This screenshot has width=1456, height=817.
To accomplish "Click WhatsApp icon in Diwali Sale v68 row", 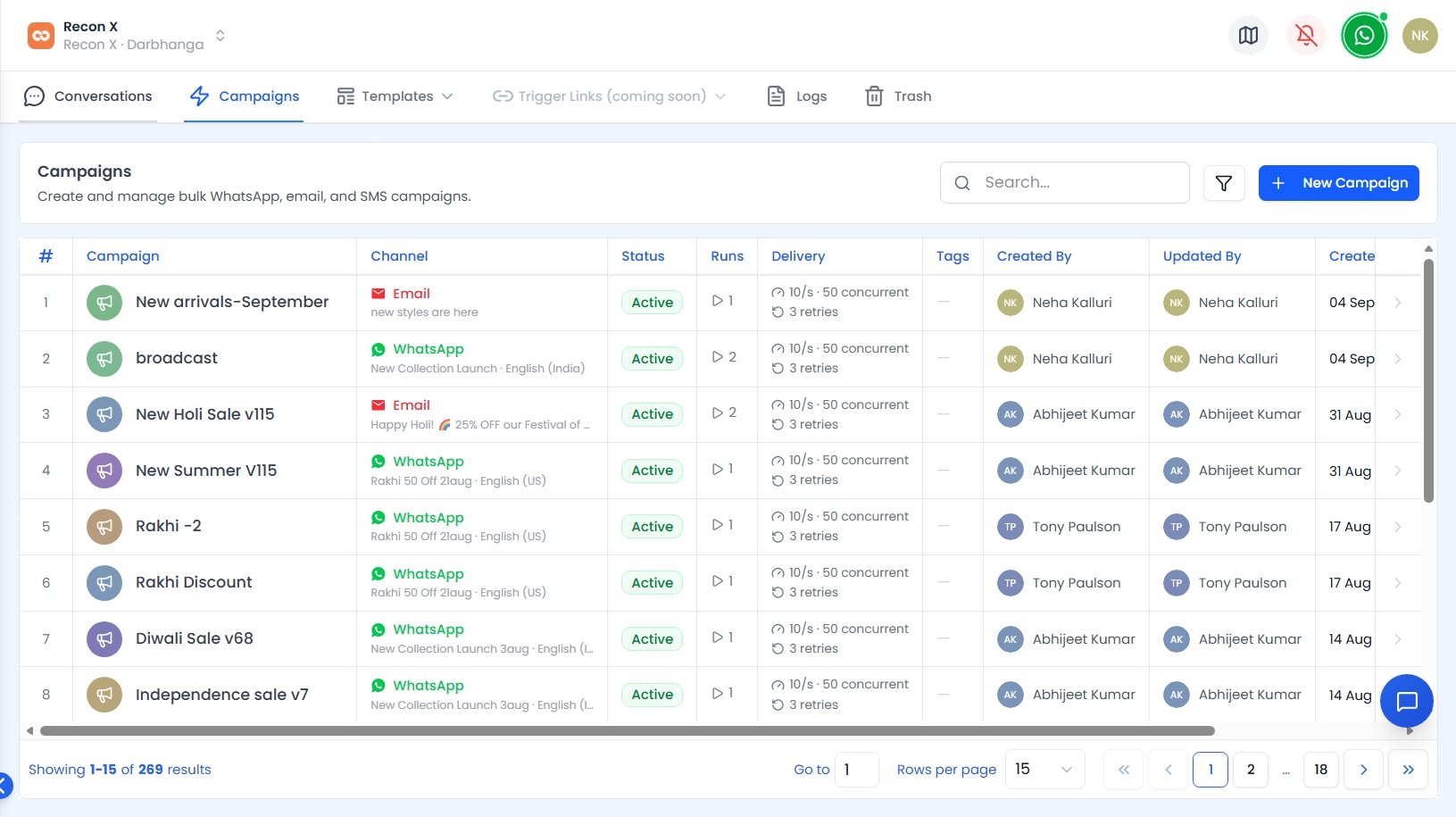I will (x=379, y=629).
